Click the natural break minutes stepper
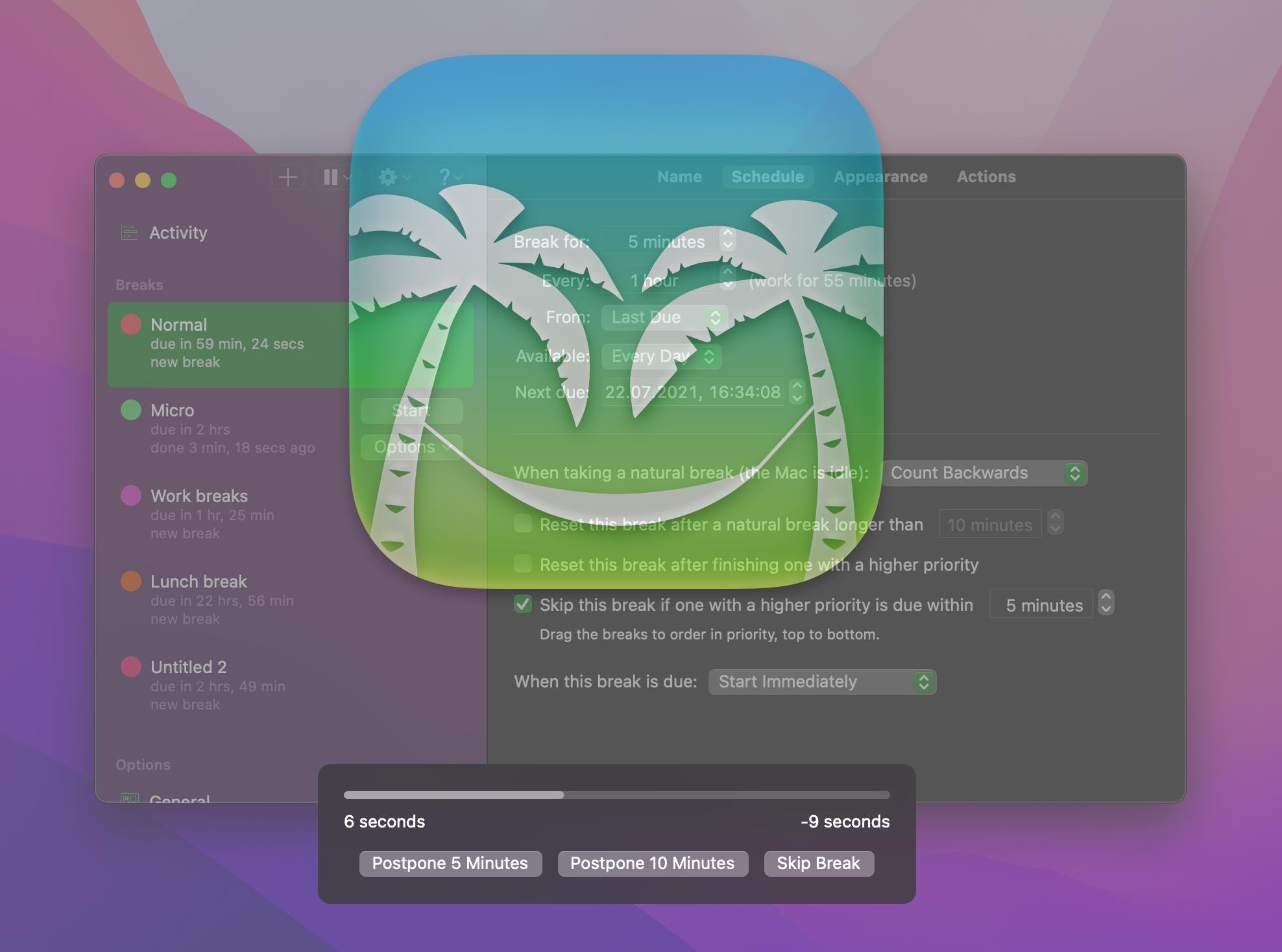1282x952 pixels. (x=1055, y=523)
